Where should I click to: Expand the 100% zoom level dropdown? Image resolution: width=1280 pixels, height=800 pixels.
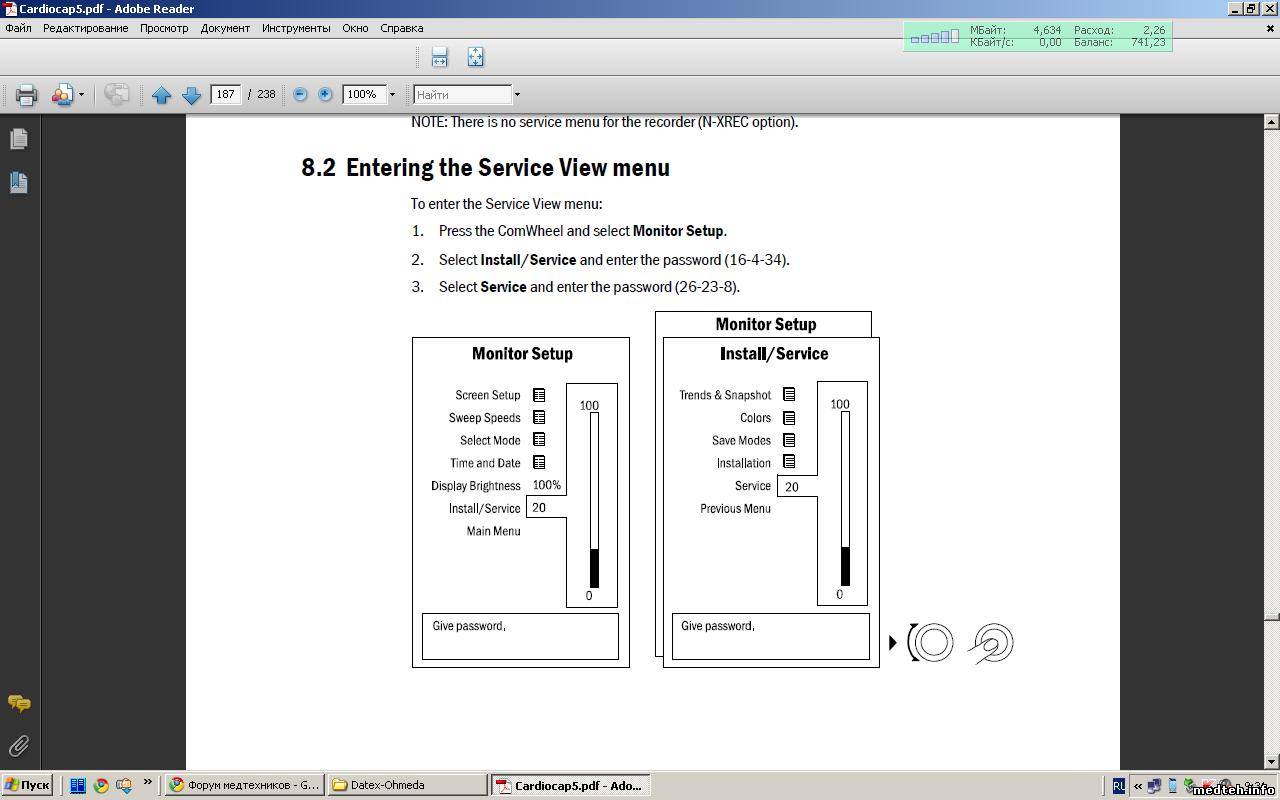point(392,95)
